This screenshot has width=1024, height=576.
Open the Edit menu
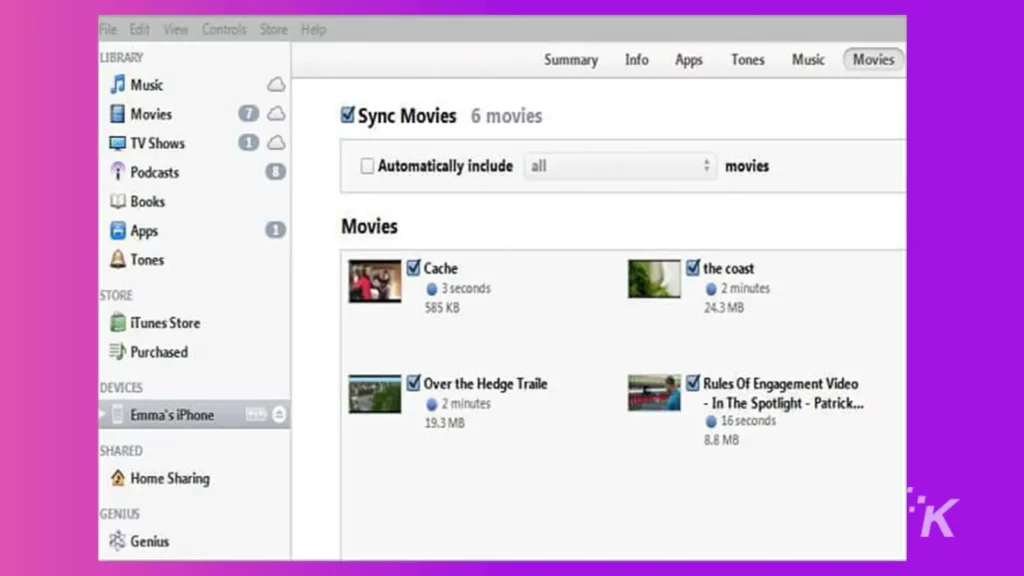tap(139, 29)
